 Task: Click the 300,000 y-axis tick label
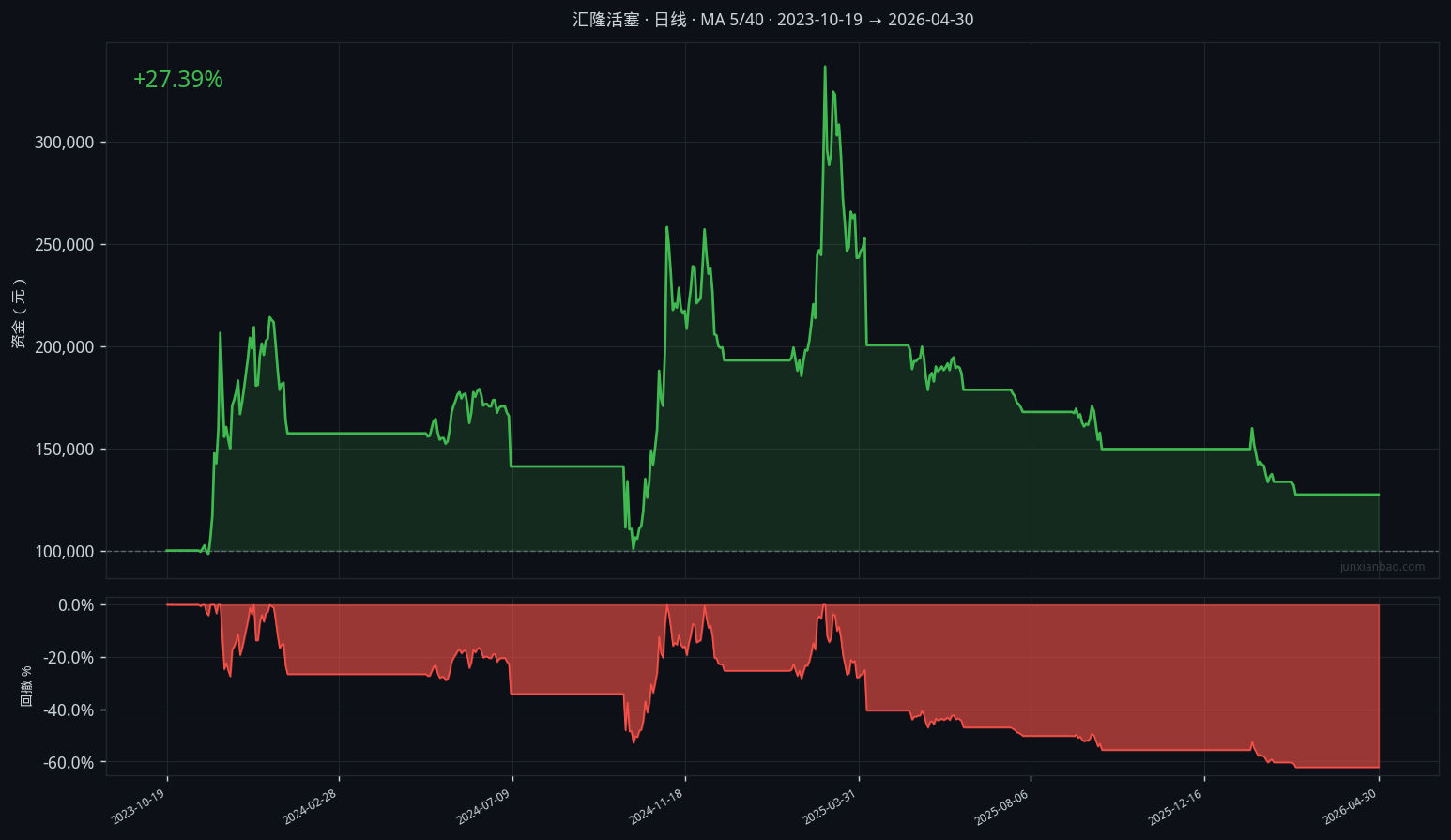click(x=65, y=143)
